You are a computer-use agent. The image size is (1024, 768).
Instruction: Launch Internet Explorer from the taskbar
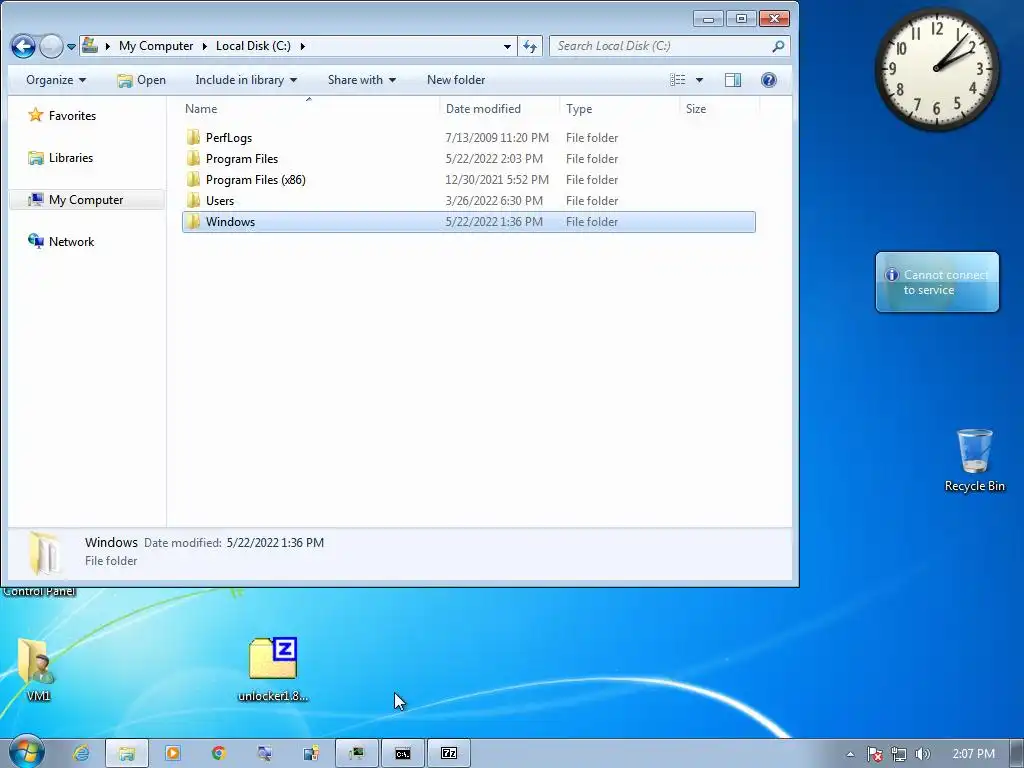[x=81, y=753]
